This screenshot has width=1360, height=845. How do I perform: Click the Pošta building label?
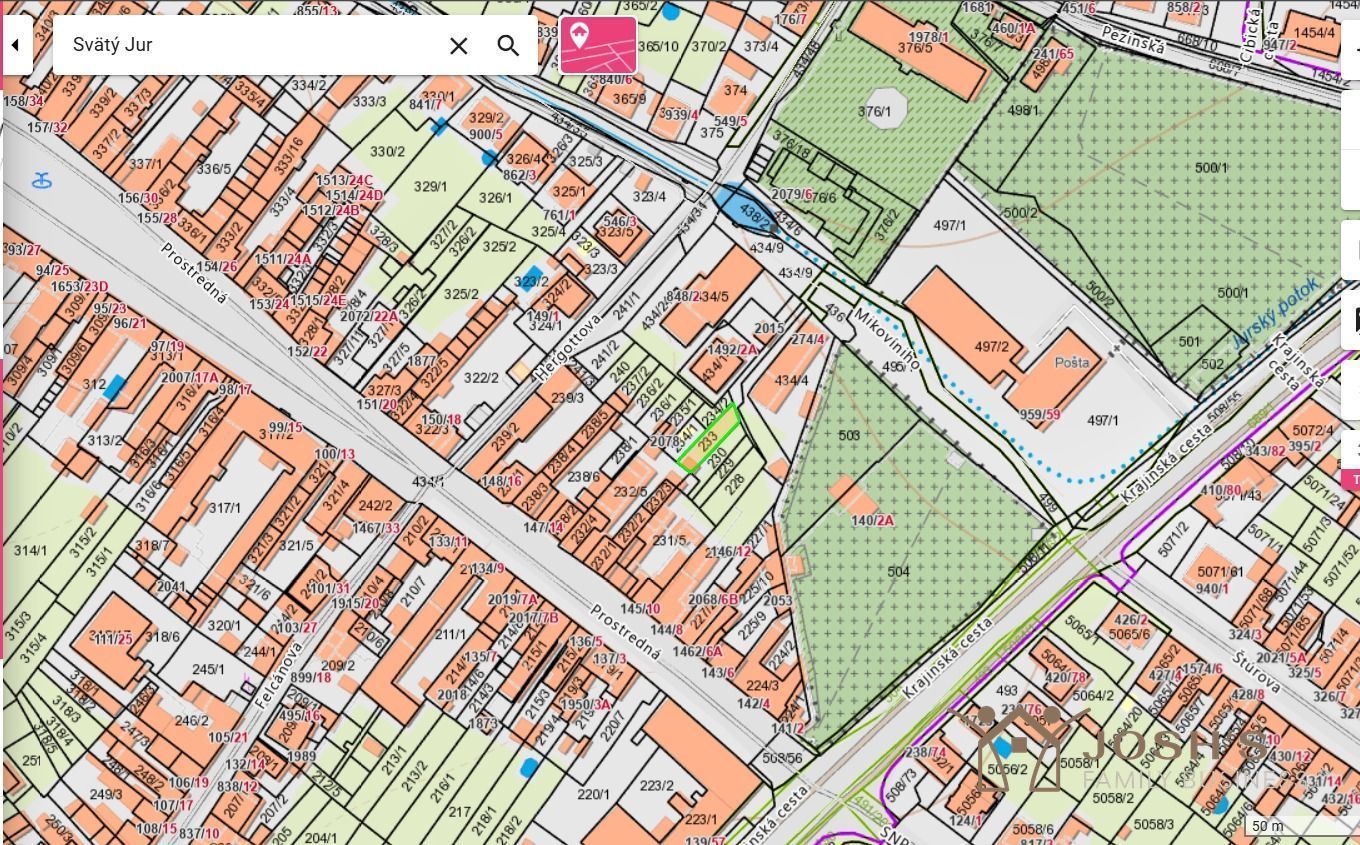coord(1071,363)
